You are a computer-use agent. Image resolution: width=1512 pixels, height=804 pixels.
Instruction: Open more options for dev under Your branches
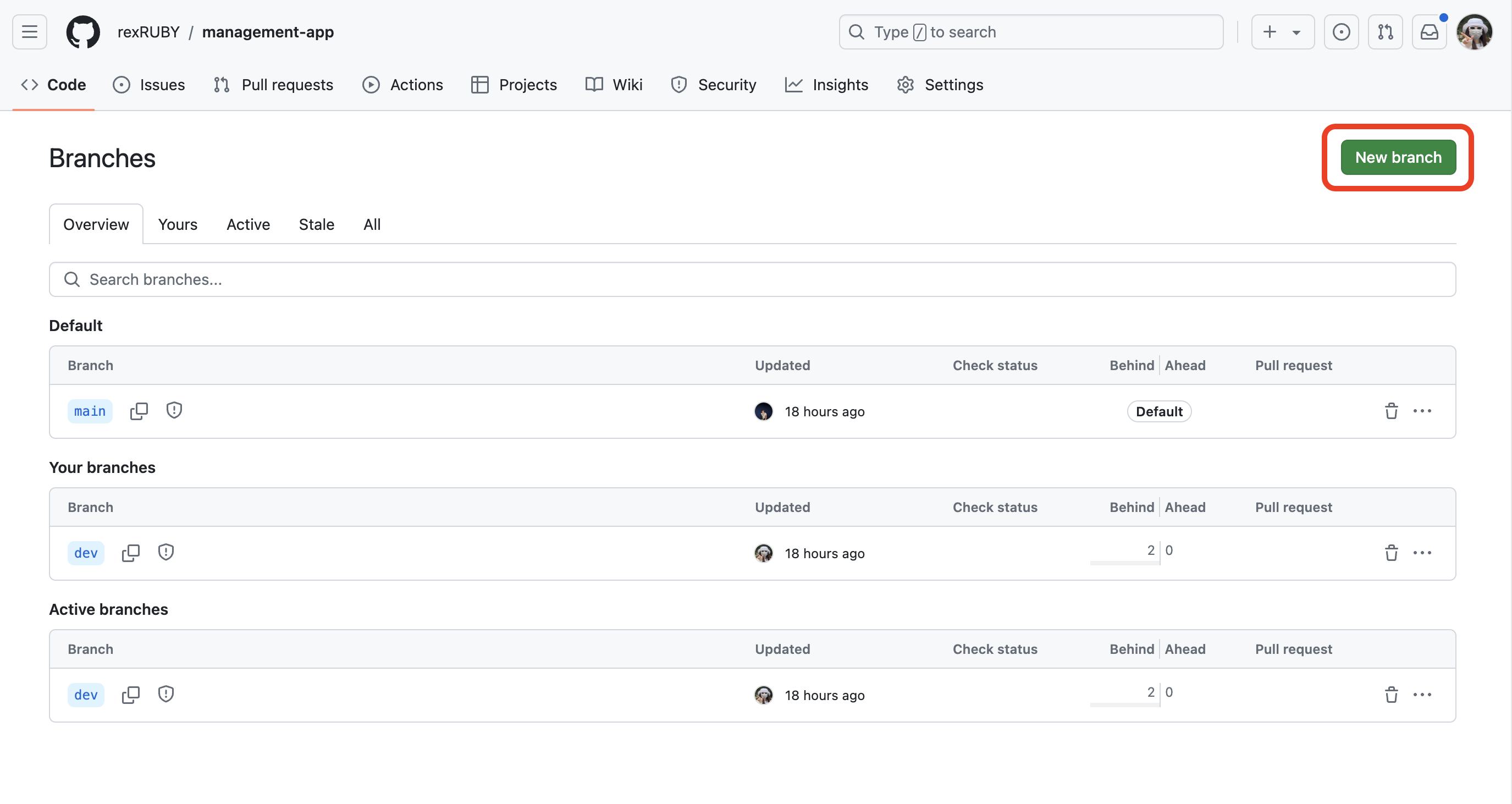[1422, 553]
